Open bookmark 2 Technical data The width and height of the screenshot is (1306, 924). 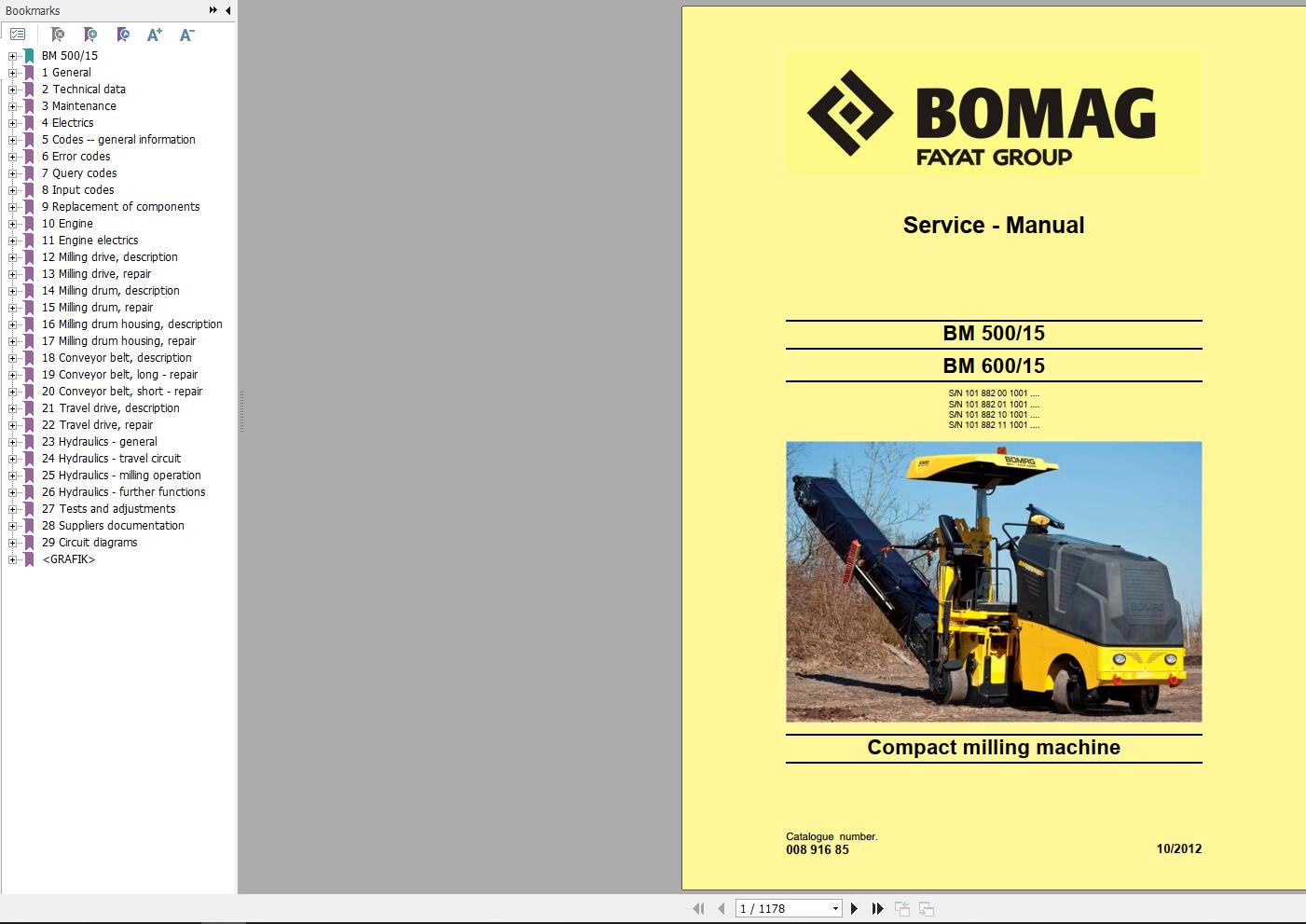[x=83, y=90]
